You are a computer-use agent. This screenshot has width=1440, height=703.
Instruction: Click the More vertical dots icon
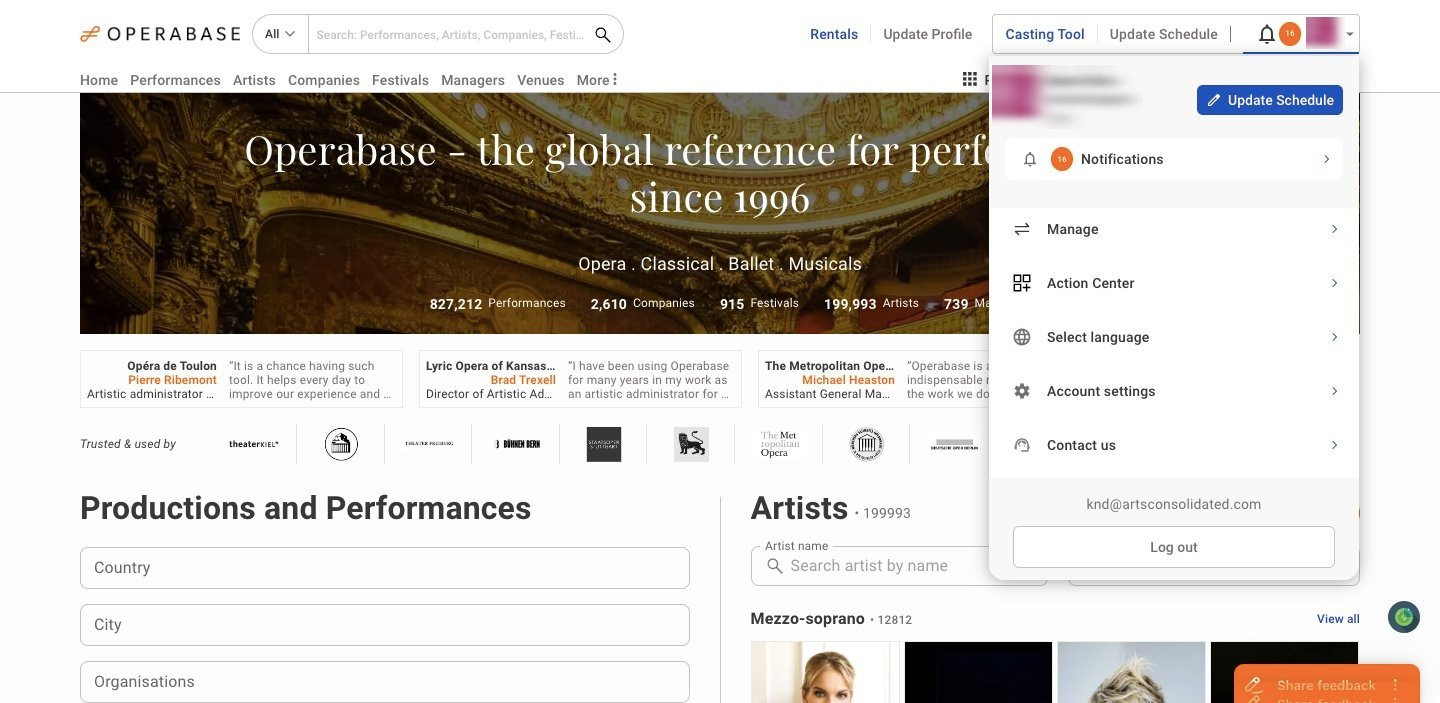pyautogui.click(x=615, y=79)
